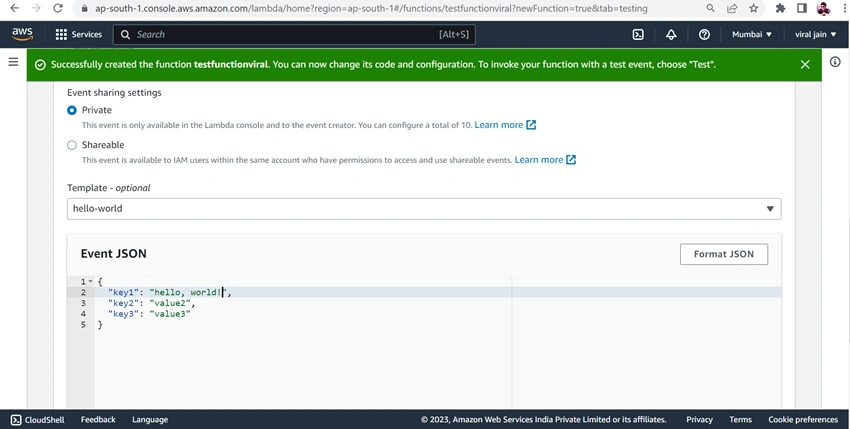Click the browser forward arrow

click(x=36, y=8)
